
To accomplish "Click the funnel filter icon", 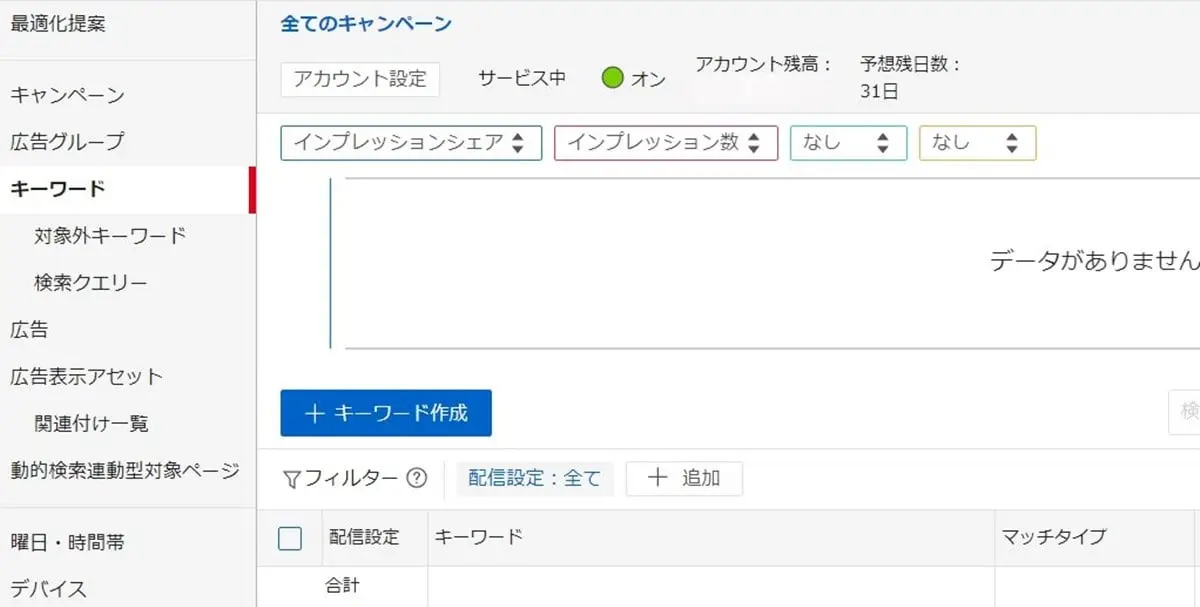I will pyautogui.click(x=291, y=480).
